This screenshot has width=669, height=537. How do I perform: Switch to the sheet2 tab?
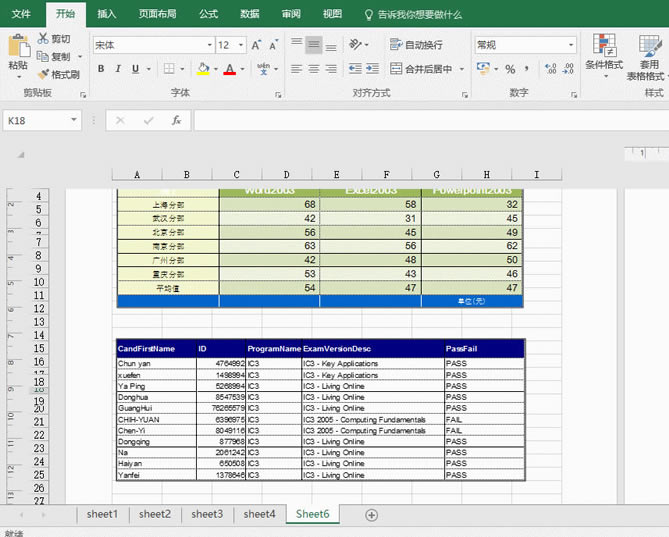pos(154,514)
